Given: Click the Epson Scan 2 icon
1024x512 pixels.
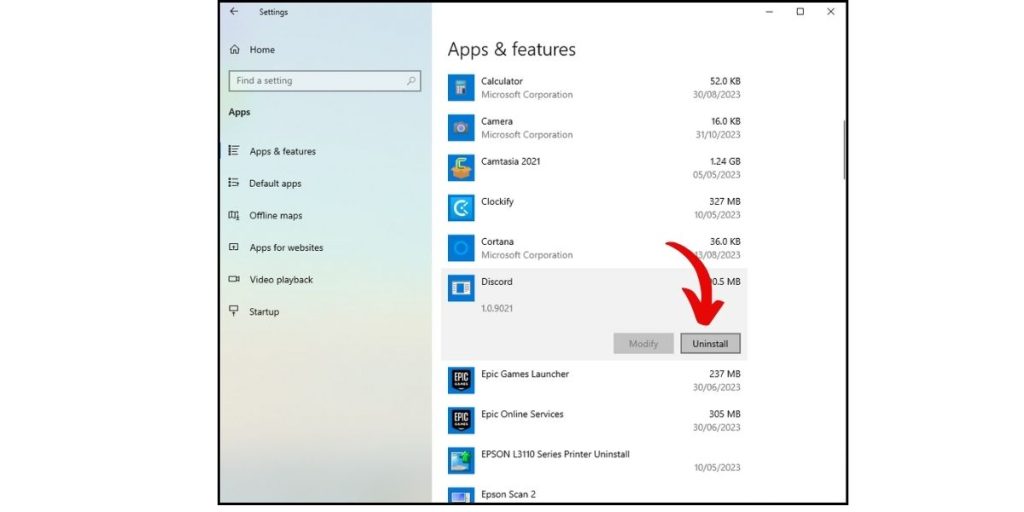Looking at the screenshot, I should tap(461, 496).
